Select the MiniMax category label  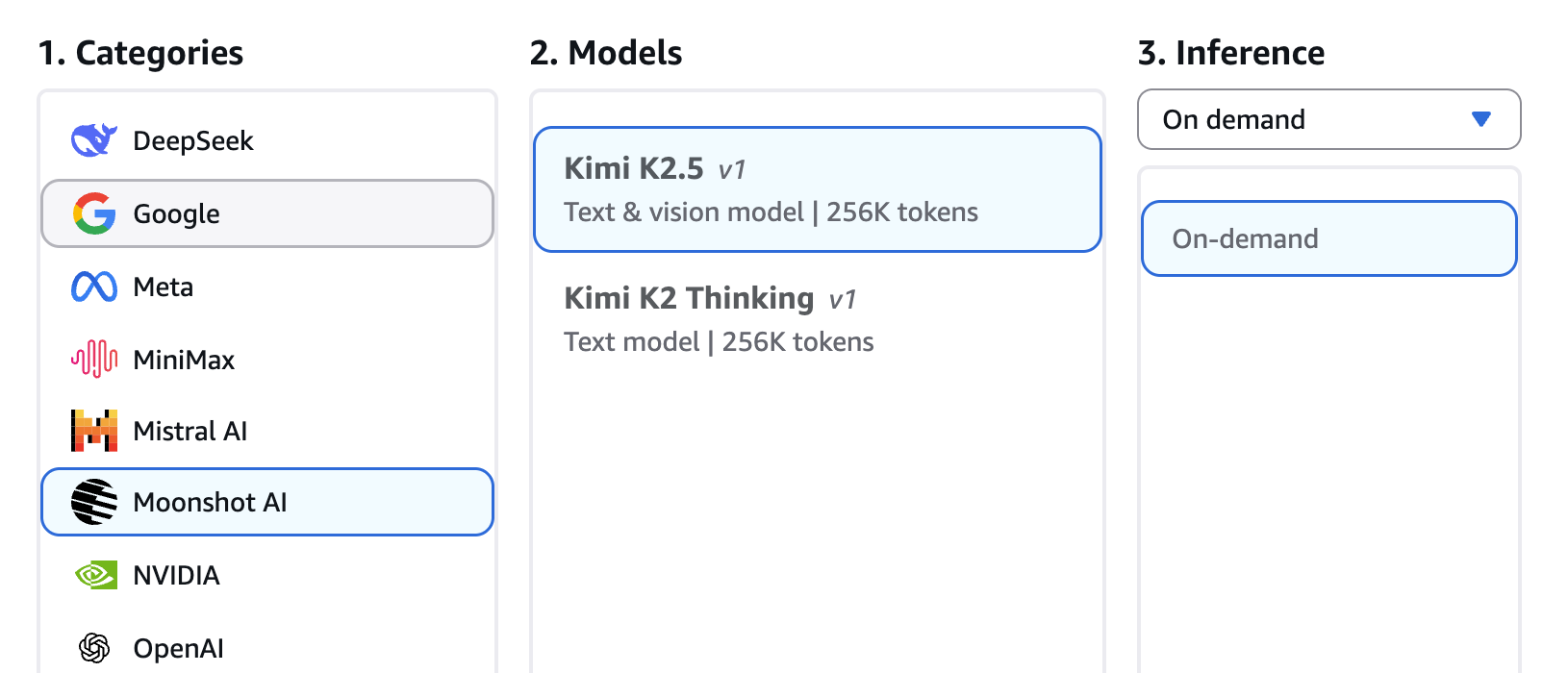point(184,361)
